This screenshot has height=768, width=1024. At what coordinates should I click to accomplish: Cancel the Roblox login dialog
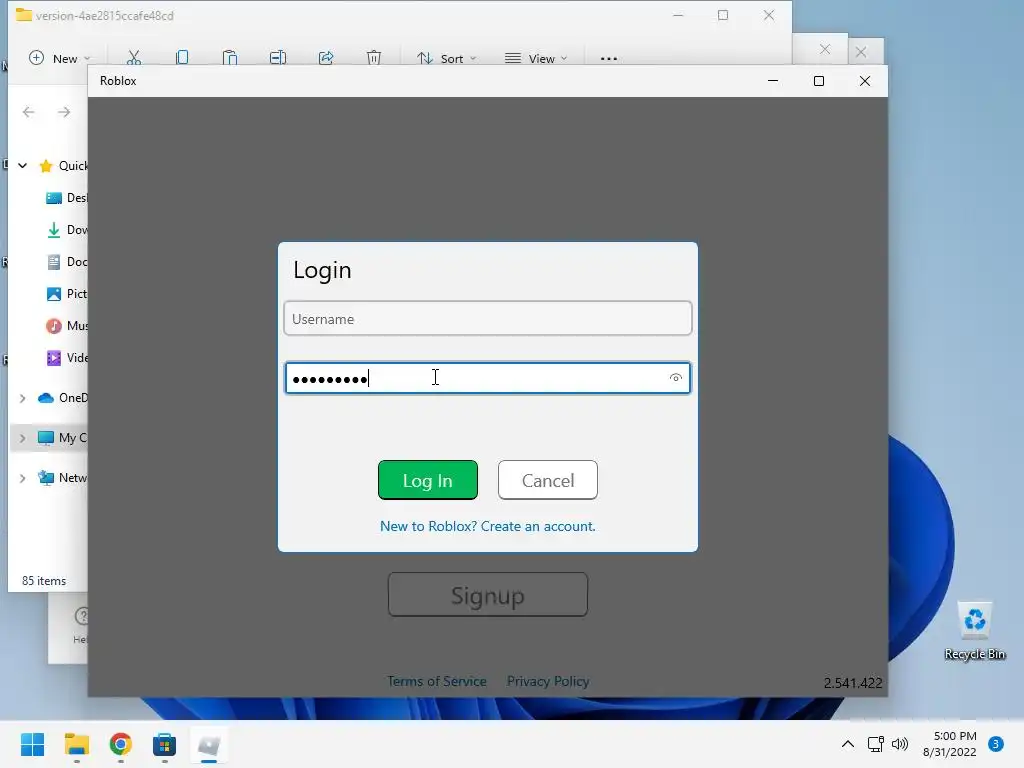coord(547,480)
